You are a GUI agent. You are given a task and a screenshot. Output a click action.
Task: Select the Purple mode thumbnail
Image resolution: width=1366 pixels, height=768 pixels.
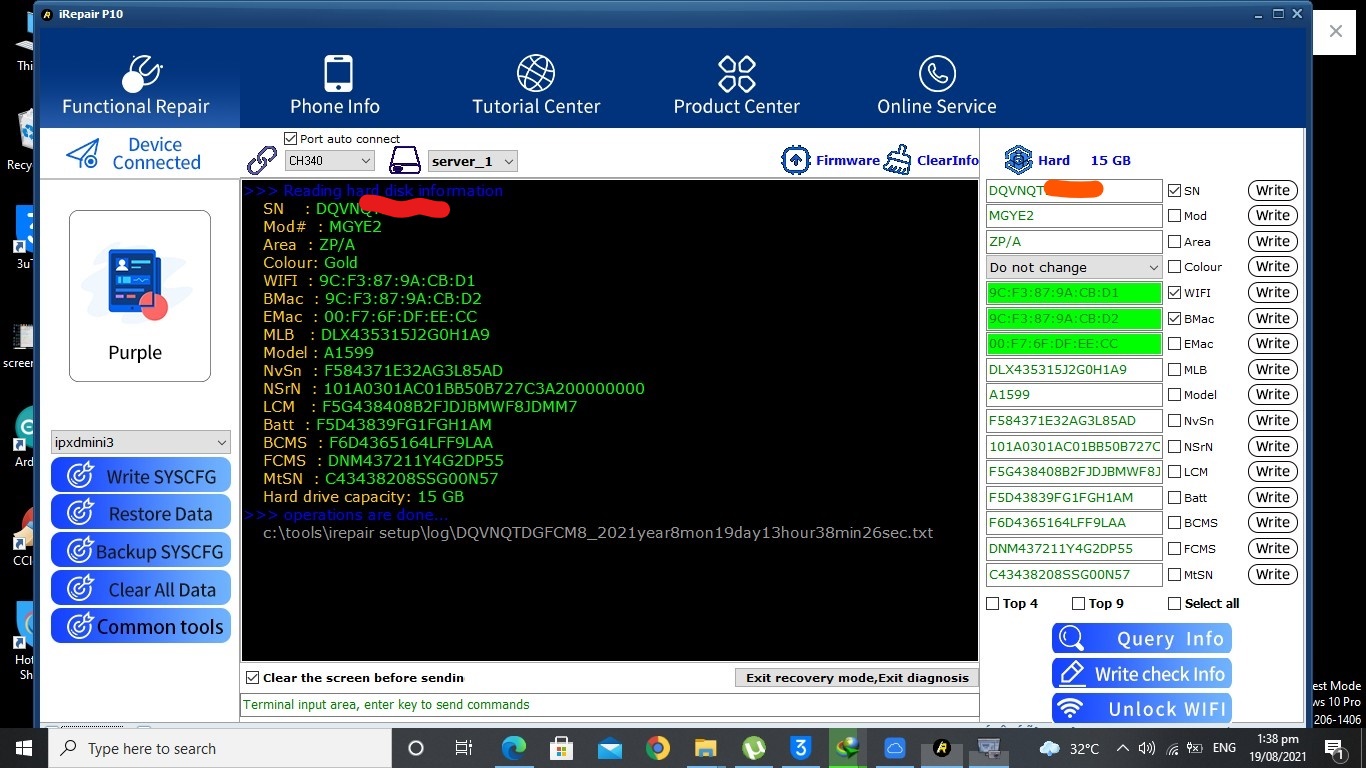click(x=140, y=296)
